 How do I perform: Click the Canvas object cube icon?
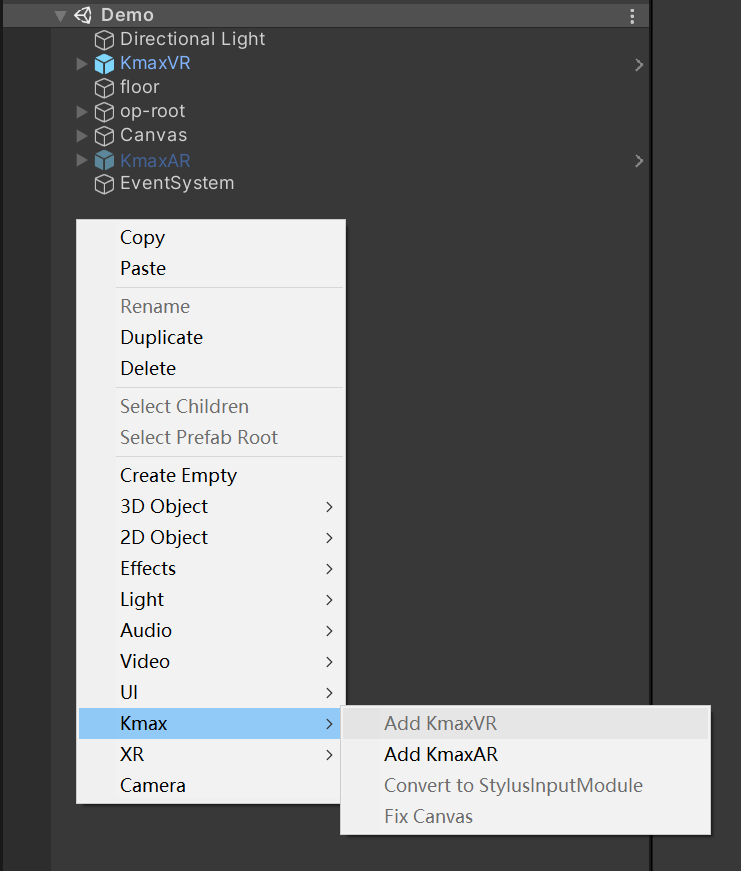coord(104,136)
